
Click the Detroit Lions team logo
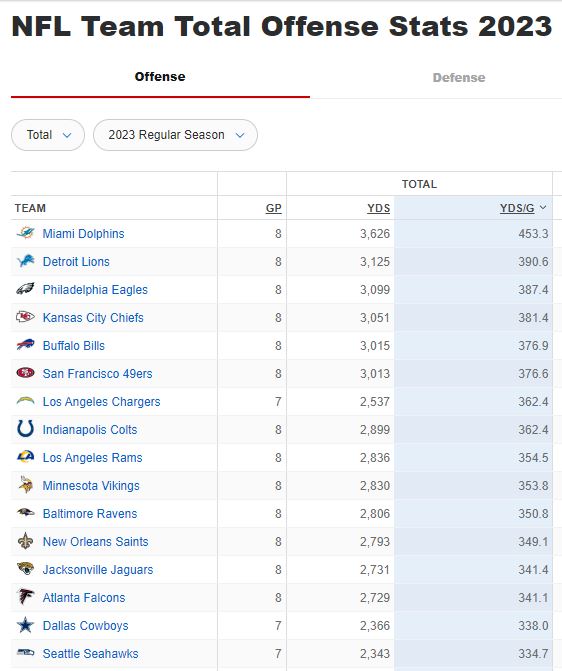[x=25, y=261]
